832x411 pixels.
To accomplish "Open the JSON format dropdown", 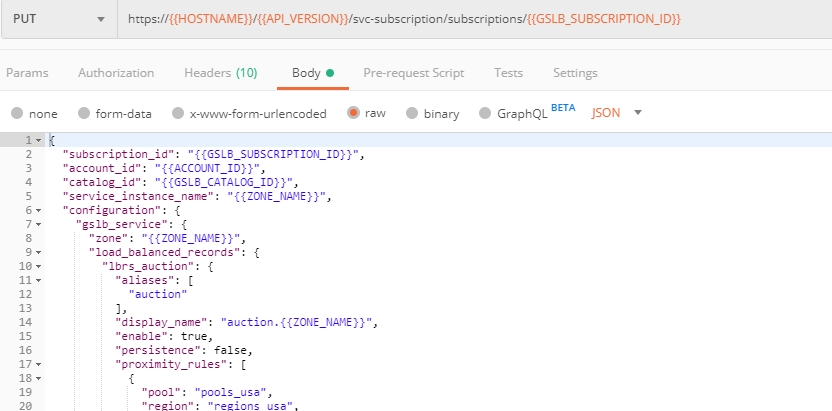I will click(x=617, y=112).
